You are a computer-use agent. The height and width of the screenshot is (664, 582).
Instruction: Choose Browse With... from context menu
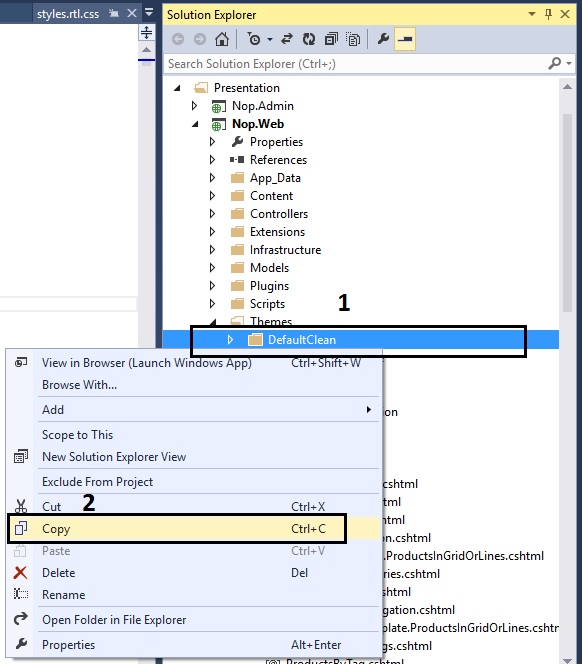(x=194, y=385)
